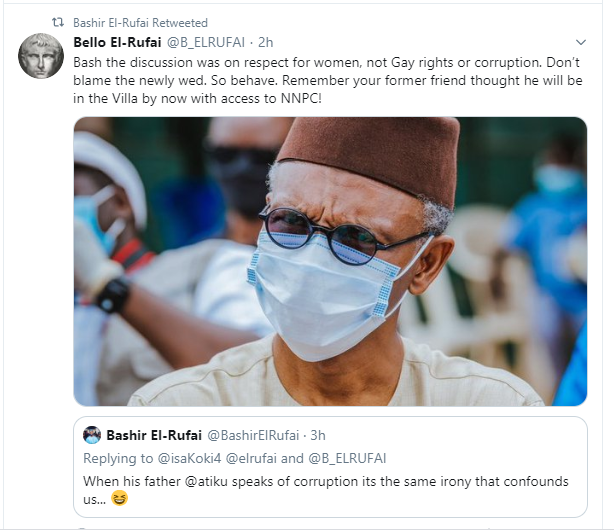Click the small avatar in the quoted tweet
This screenshot has height=530, width=614.
pyautogui.click(x=92, y=435)
